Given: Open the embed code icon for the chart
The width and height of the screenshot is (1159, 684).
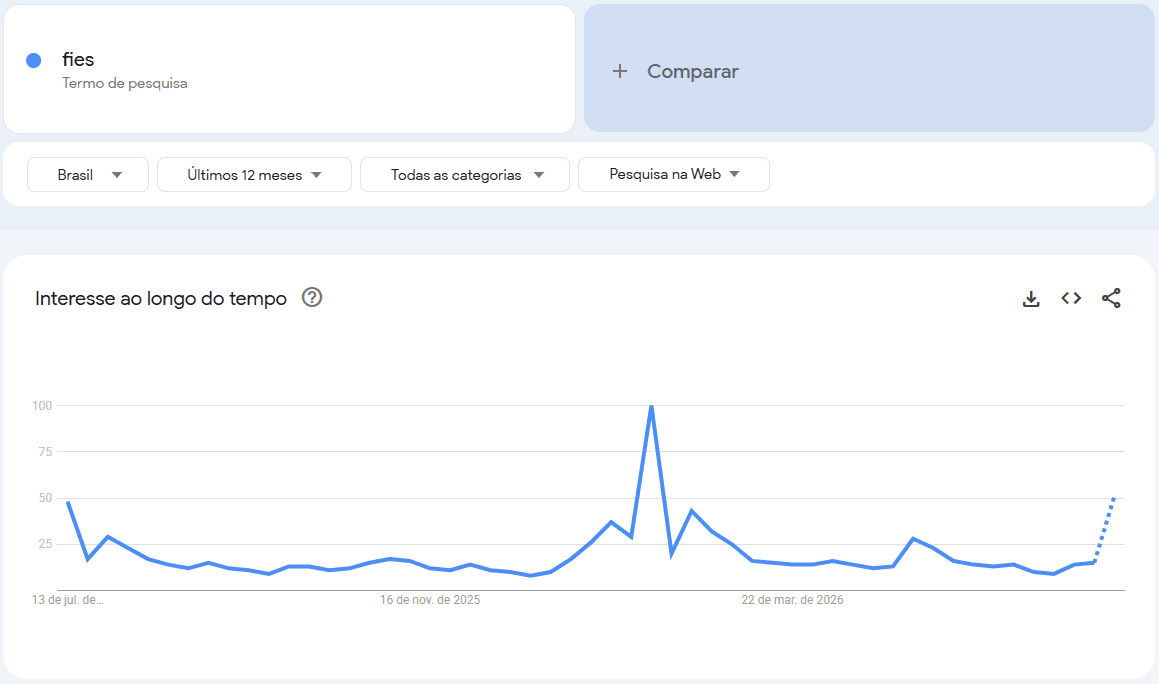Looking at the screenshot, I should point(1071,298).
